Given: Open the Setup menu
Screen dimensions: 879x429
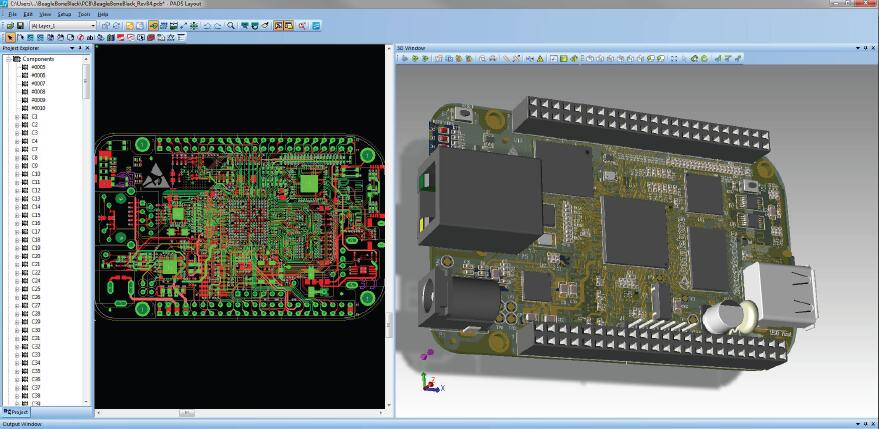Looking at the screenshot, I should (64, 15).
